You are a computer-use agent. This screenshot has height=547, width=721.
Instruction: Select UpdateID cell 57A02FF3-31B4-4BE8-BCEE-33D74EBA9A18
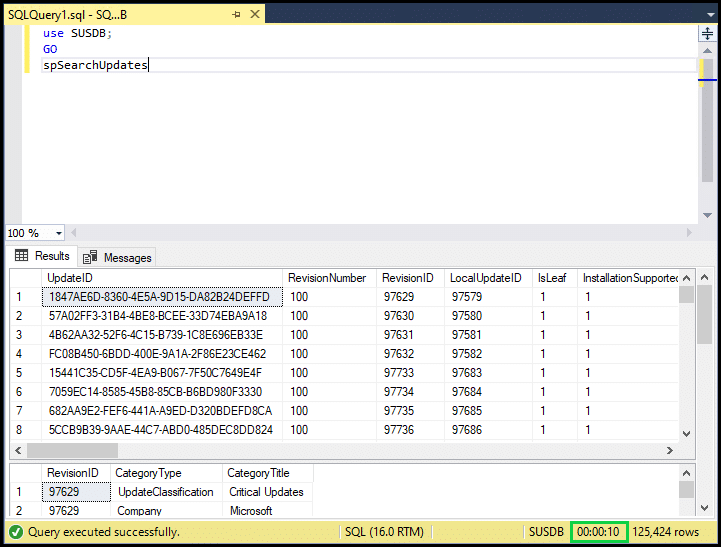[162, 316]
